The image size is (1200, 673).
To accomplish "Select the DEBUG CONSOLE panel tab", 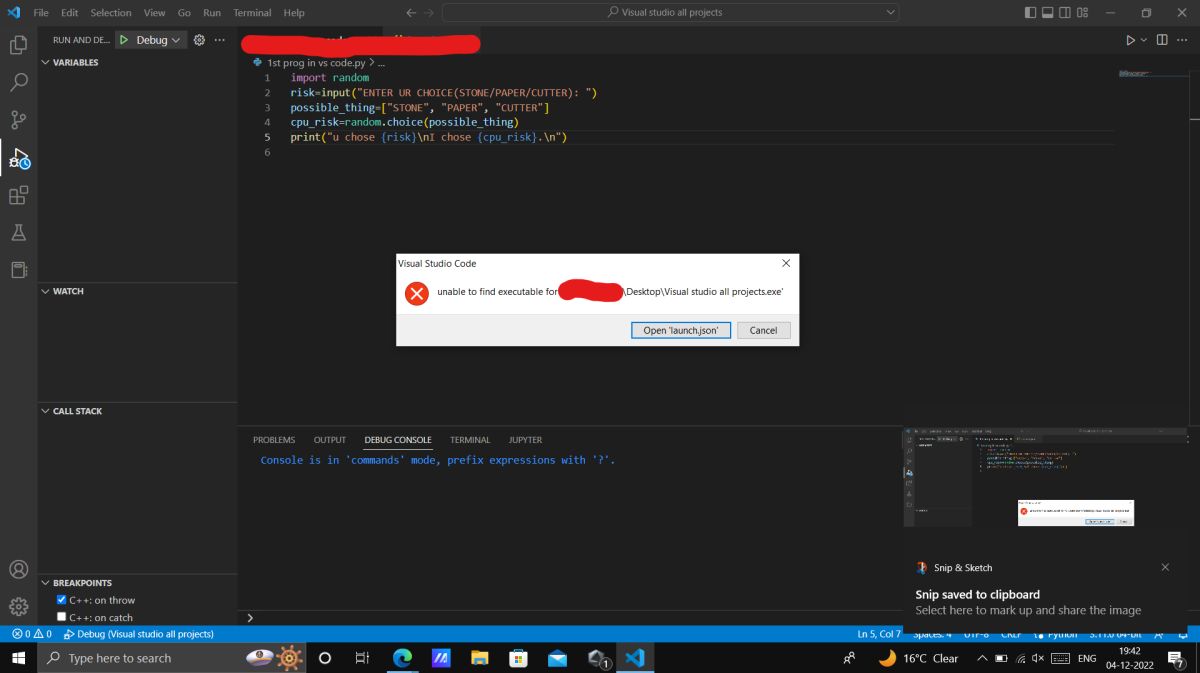I will 398,440.
